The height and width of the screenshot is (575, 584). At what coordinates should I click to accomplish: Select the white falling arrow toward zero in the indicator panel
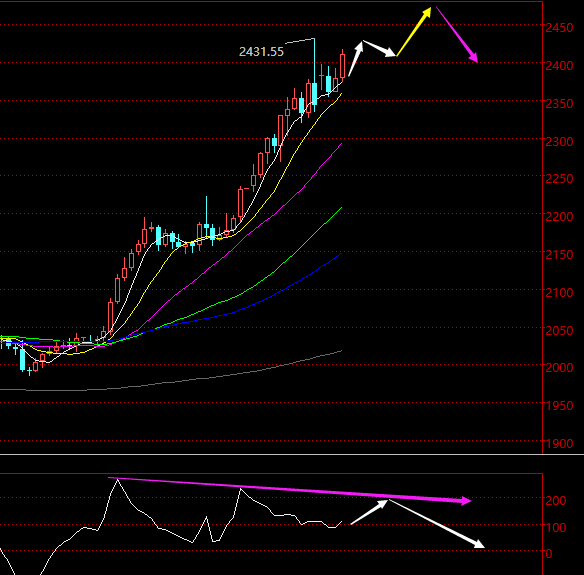point(437,524)
